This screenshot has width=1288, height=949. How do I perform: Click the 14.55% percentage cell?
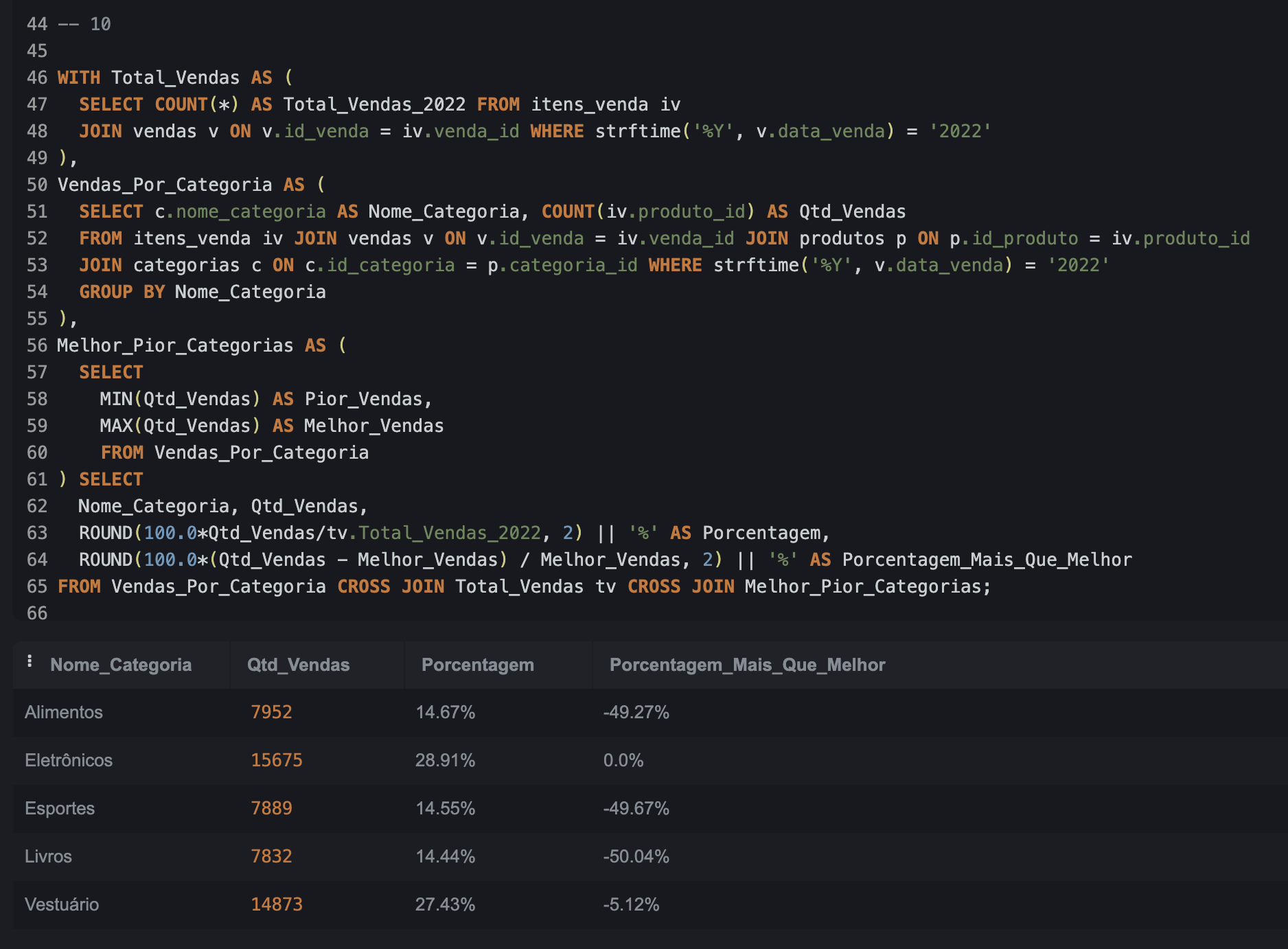click(446, 808)
